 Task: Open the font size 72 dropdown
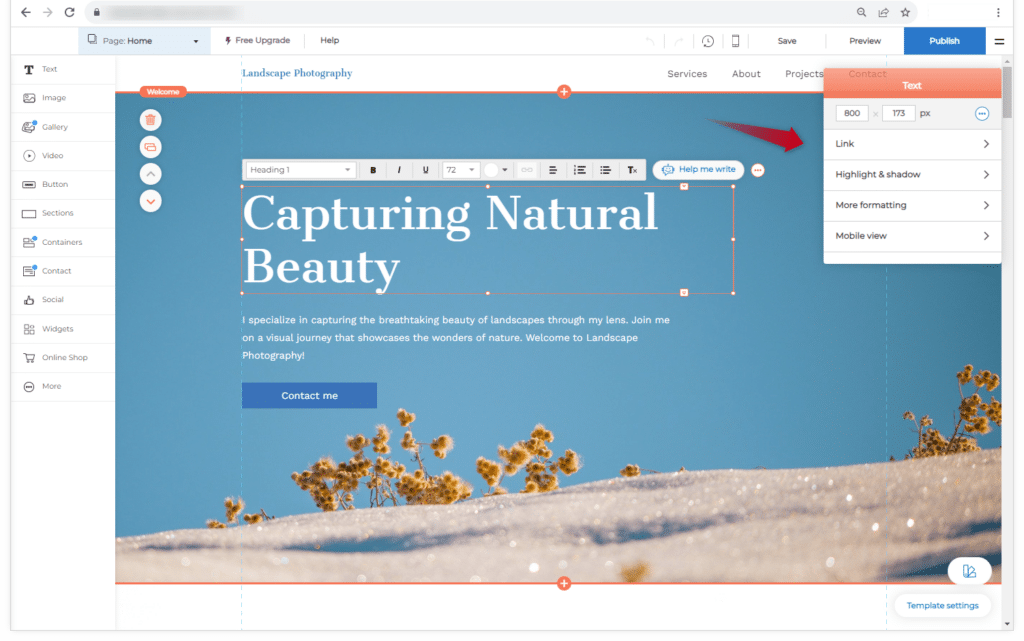point(460,170)
